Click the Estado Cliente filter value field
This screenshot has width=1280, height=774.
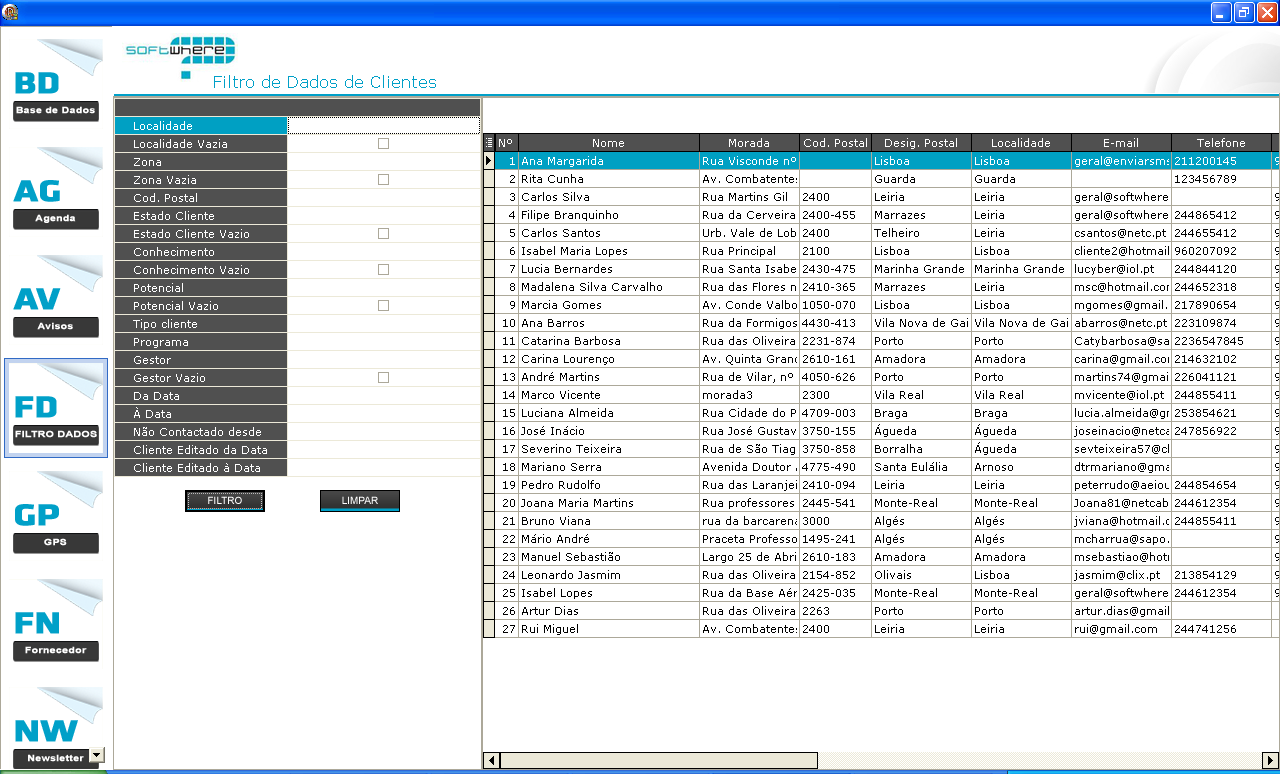tap(384, 216)
